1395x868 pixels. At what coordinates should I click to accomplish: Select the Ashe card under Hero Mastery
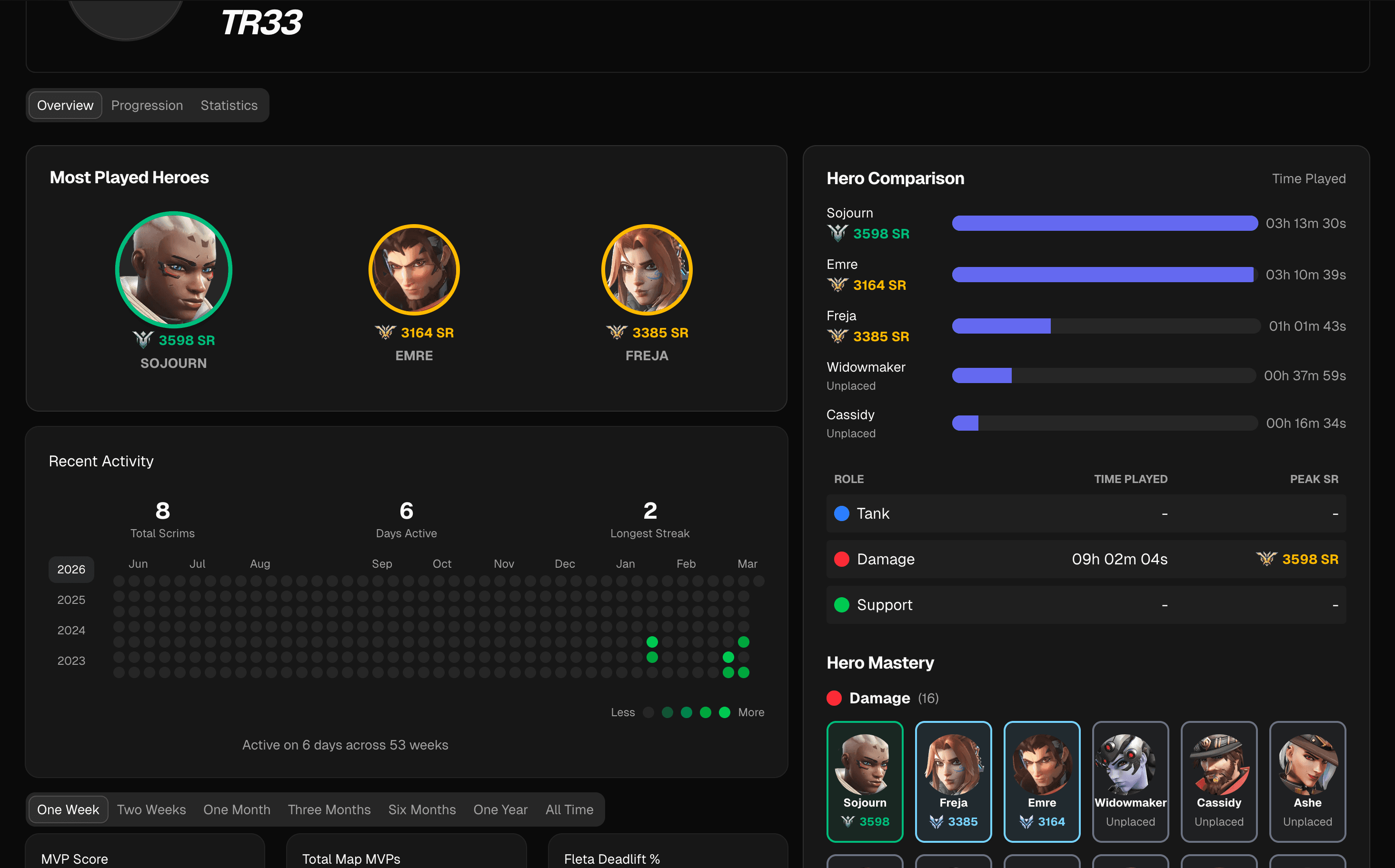[x=1307, y=781]
